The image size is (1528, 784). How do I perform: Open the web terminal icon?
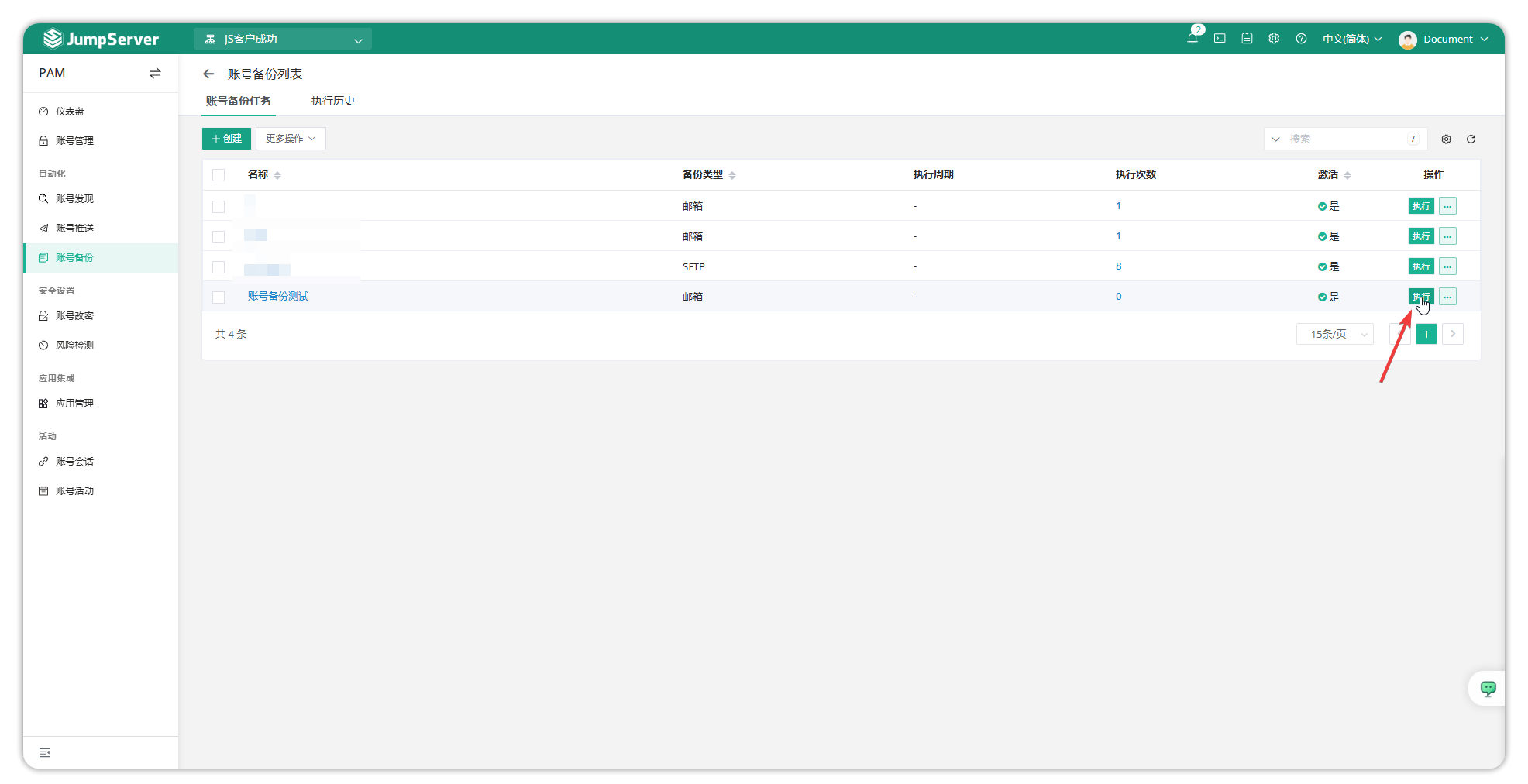1220,39
